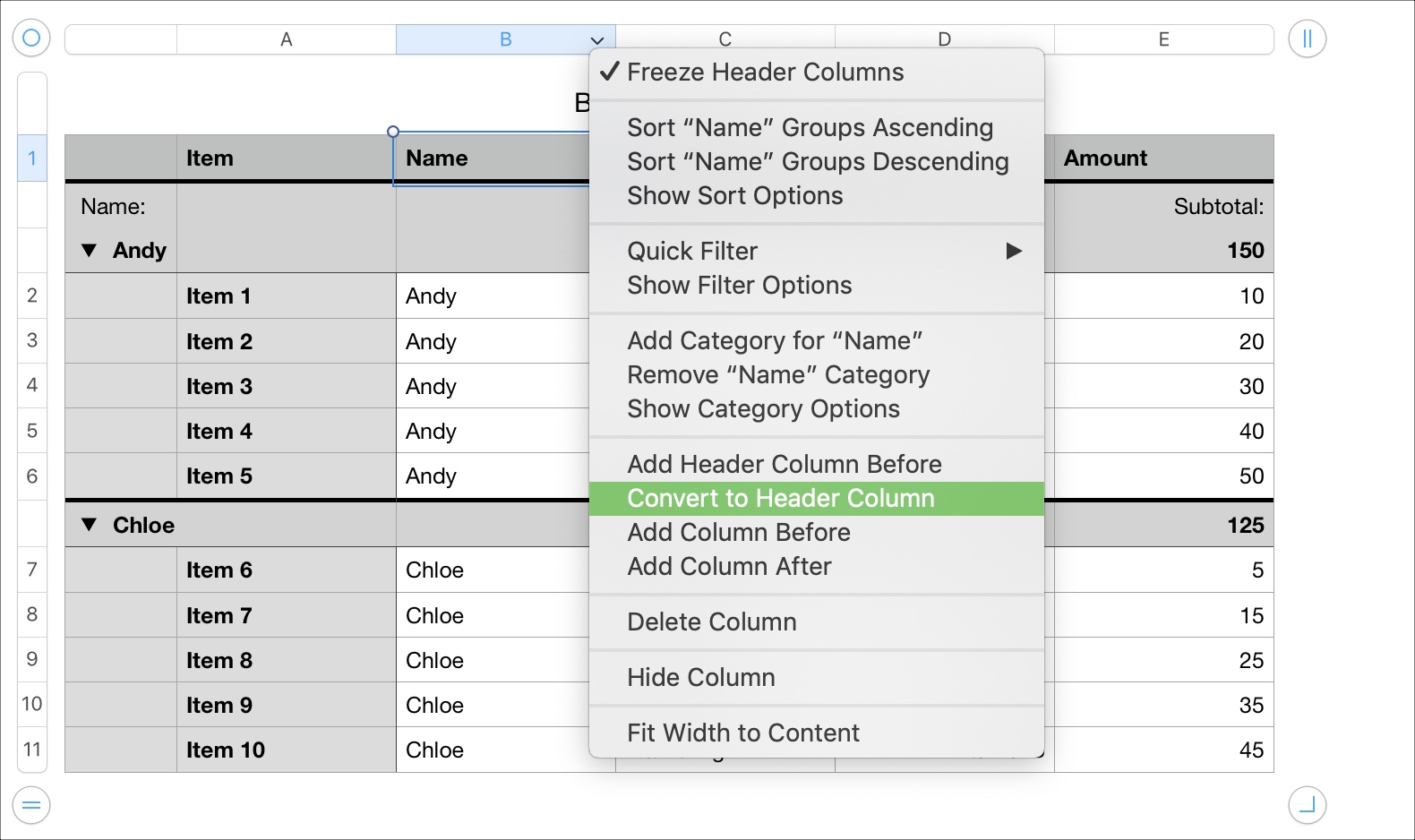Open column B dropdown arrow
This screenshot has height=840, width=1415.
click(597, 40)
